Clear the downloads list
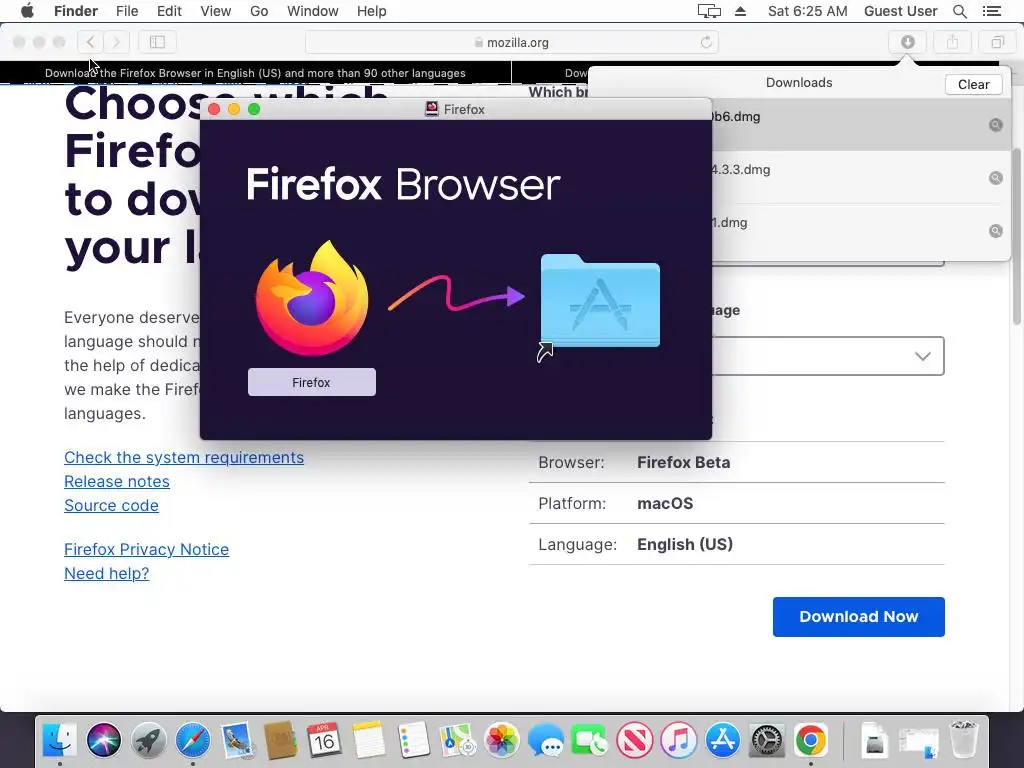Viewport: 1024px width, 768px height. (973, 84)
